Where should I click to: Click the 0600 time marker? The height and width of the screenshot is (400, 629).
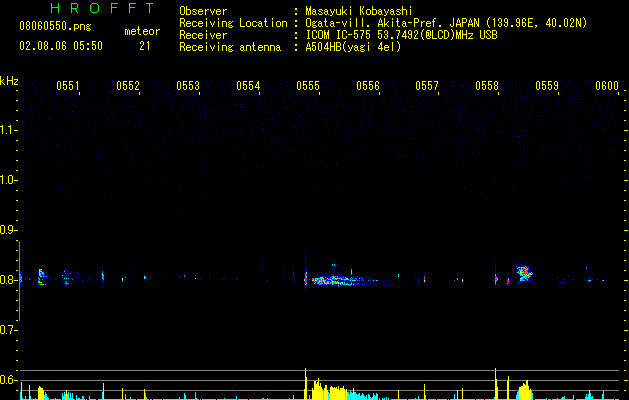point(607,86)
